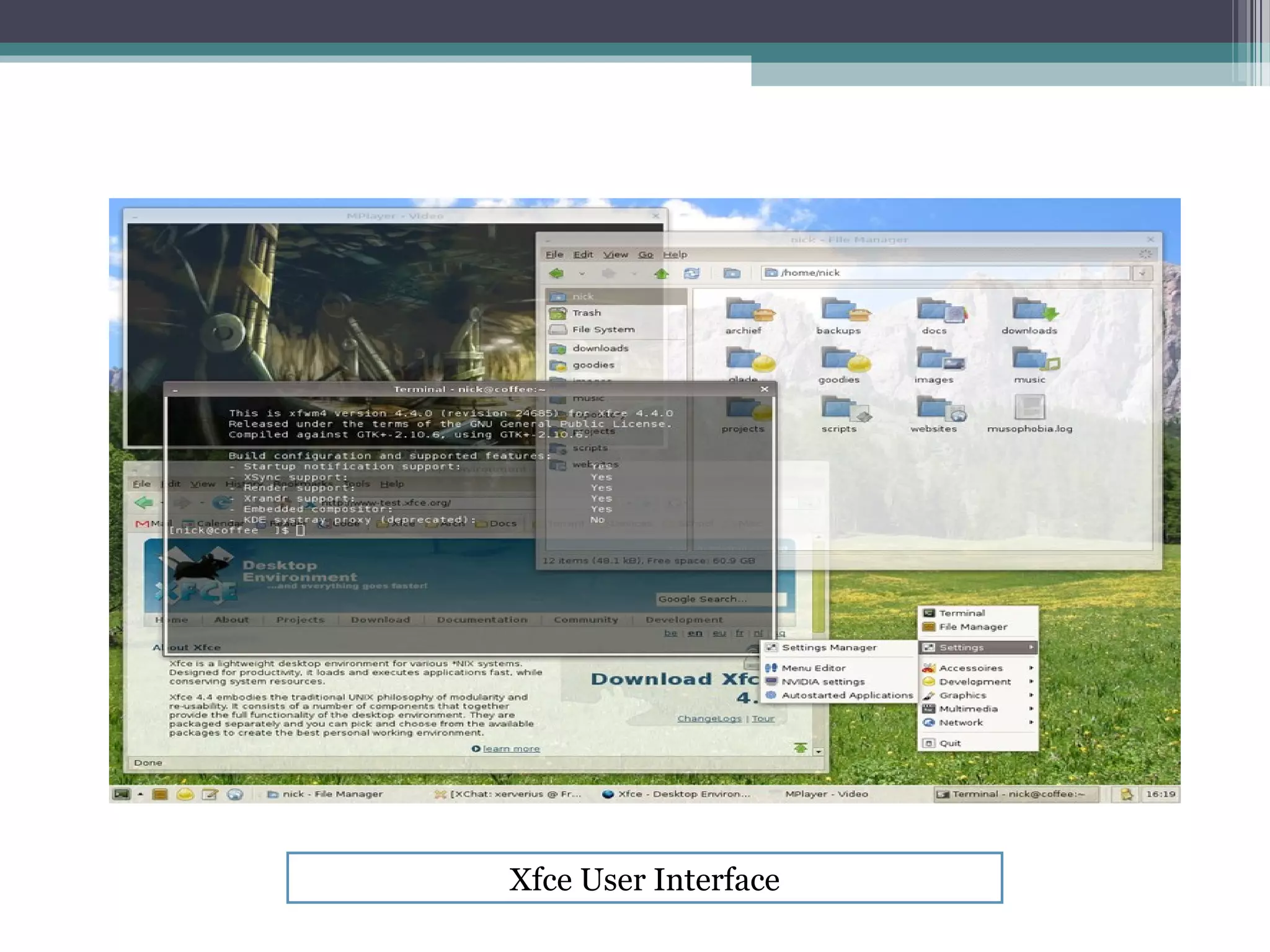Screen dimensions: 1270x952
Task: Switch to Terminal window in taskbar
Action: pos(1016,794)
